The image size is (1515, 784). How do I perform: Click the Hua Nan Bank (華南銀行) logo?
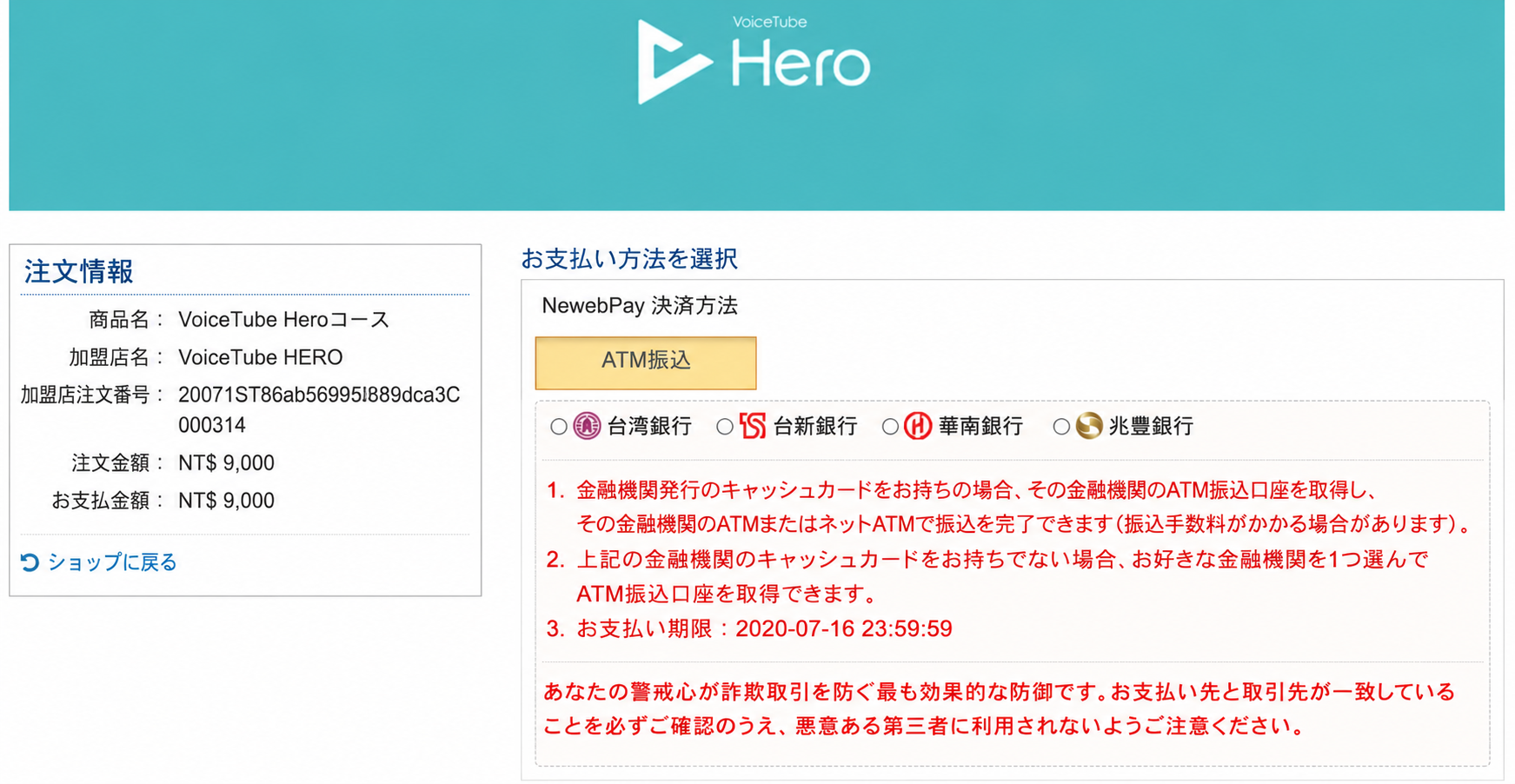pyautogui.click(x=918, y=426)
